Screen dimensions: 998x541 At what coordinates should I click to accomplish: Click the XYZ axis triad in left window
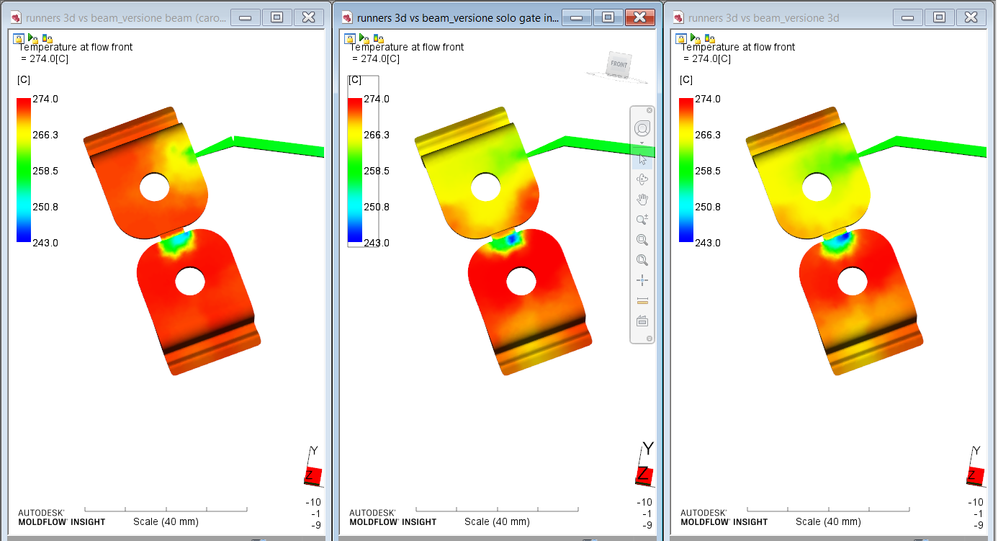click(314, 468)
